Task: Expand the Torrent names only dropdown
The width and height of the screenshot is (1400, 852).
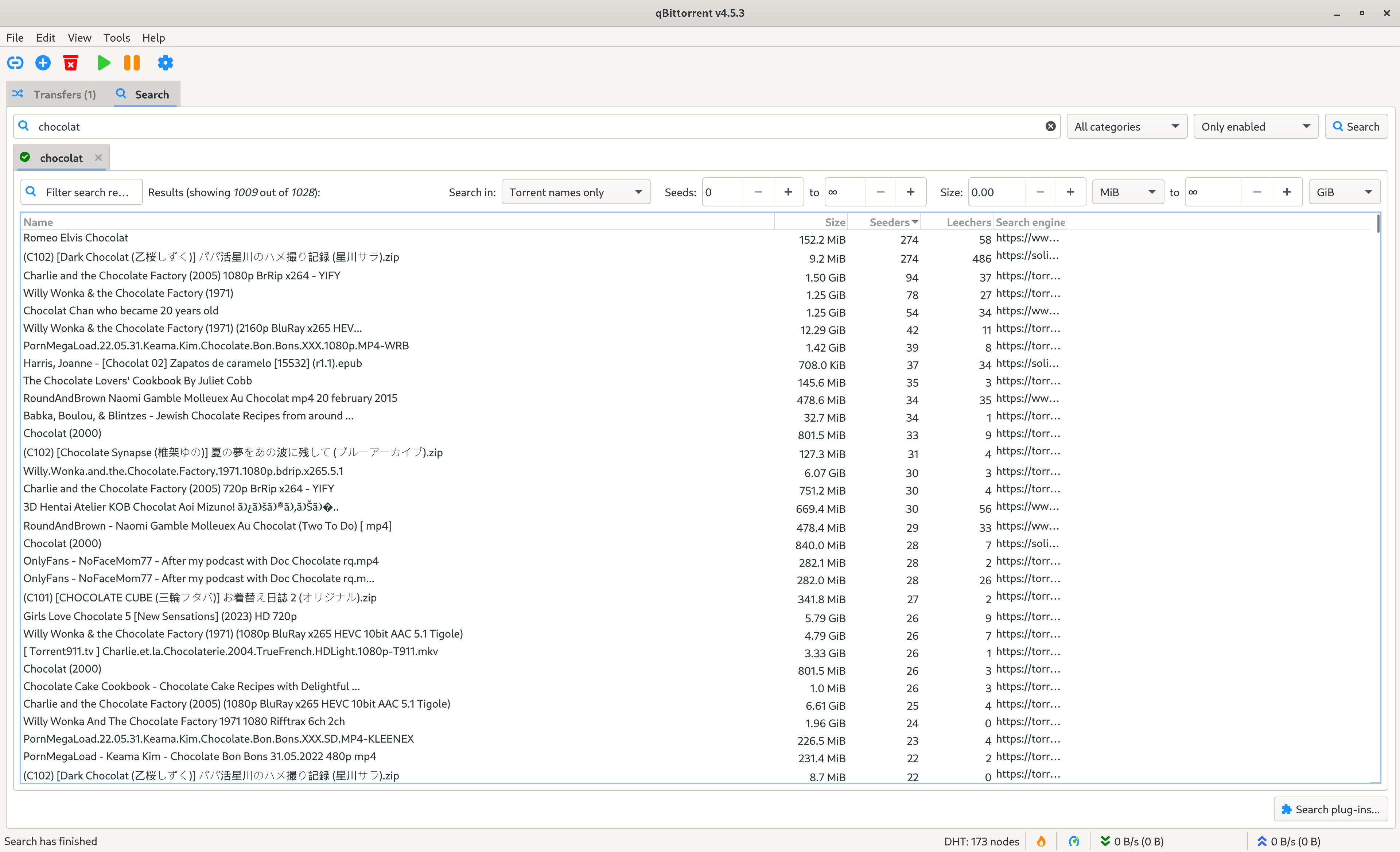Action: tap(576, 192)
